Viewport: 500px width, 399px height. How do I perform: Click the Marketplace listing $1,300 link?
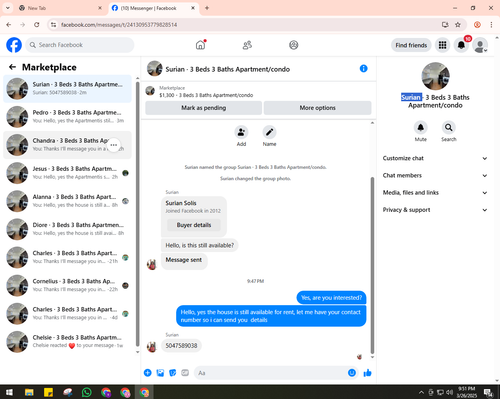pyautogui.click(x=206, y=95)
